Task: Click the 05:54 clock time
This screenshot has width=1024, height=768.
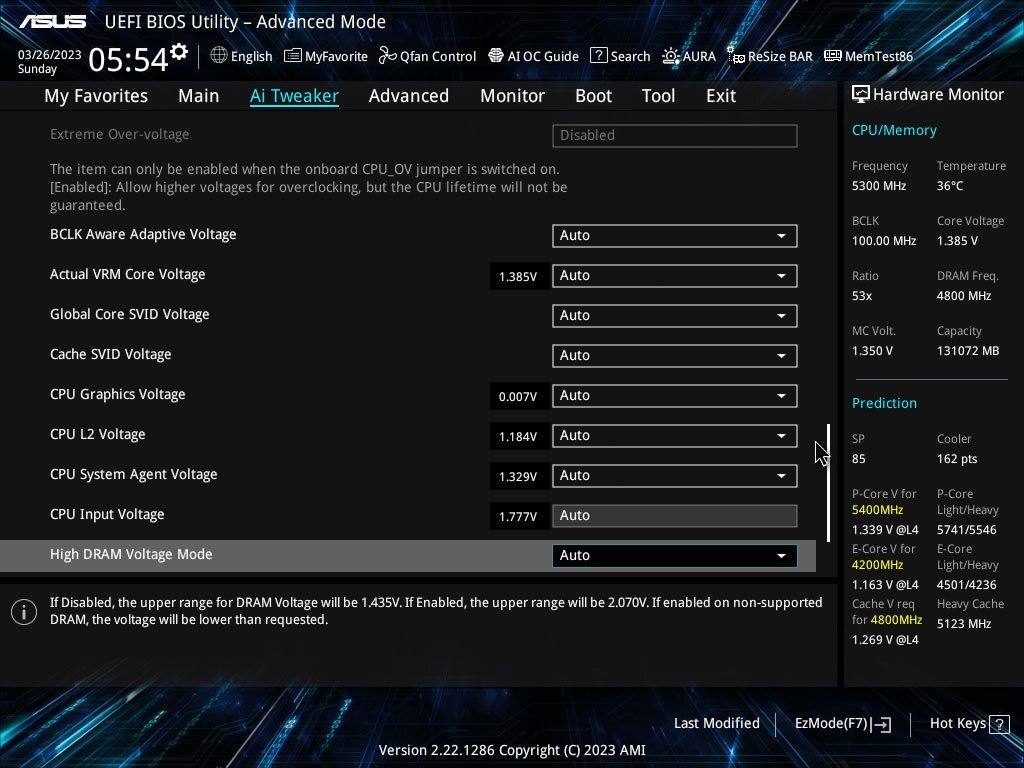Action: (128, 60)
